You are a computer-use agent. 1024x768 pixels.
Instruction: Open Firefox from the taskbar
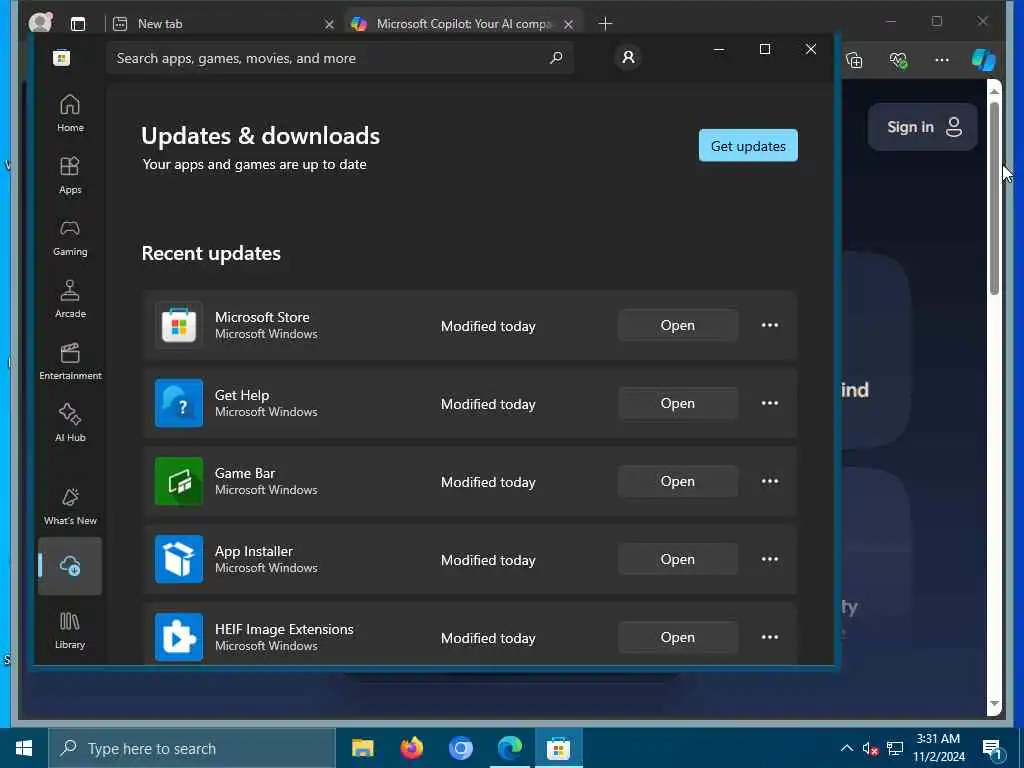click(411, 748)
